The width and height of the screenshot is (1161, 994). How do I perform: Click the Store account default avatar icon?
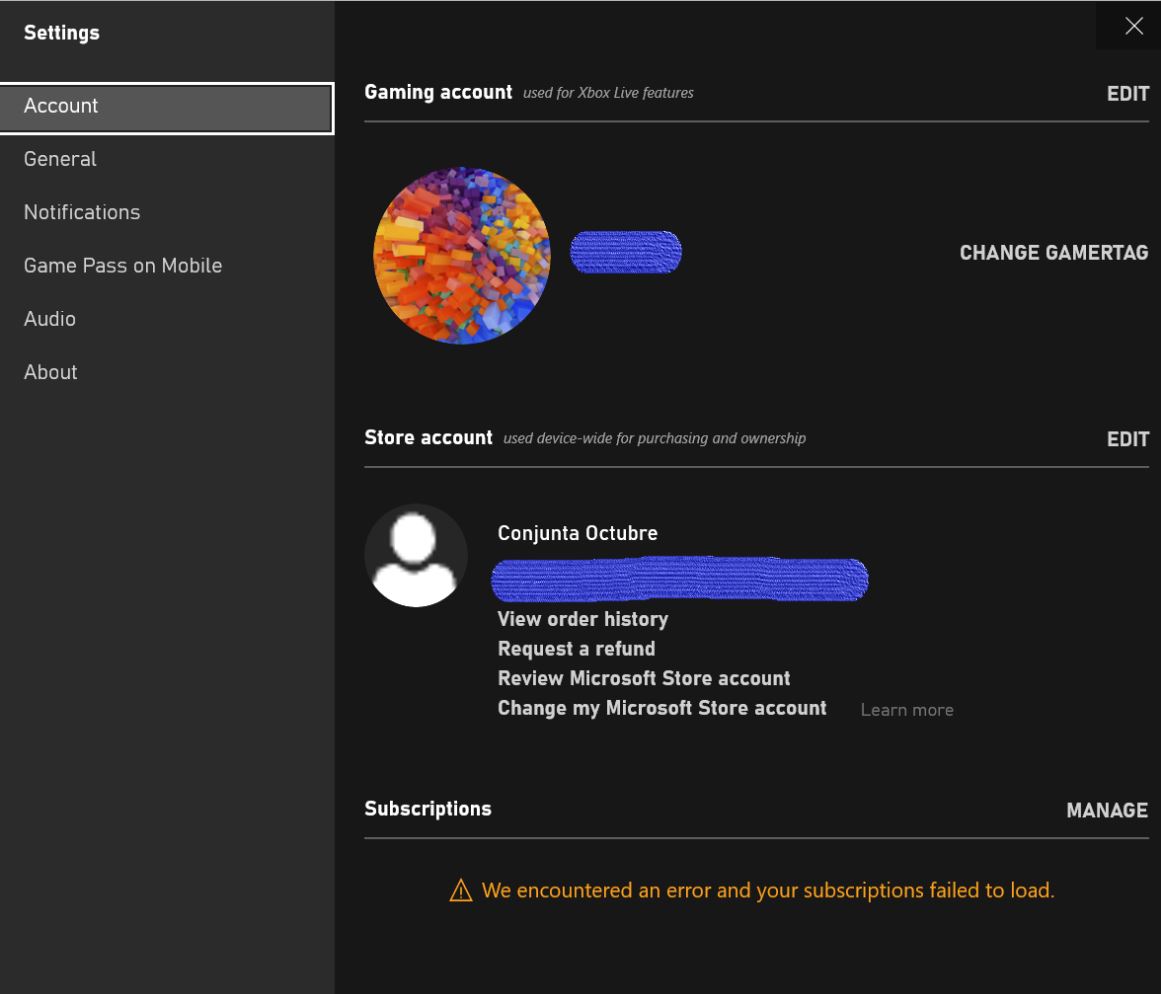tap(415, 555)
